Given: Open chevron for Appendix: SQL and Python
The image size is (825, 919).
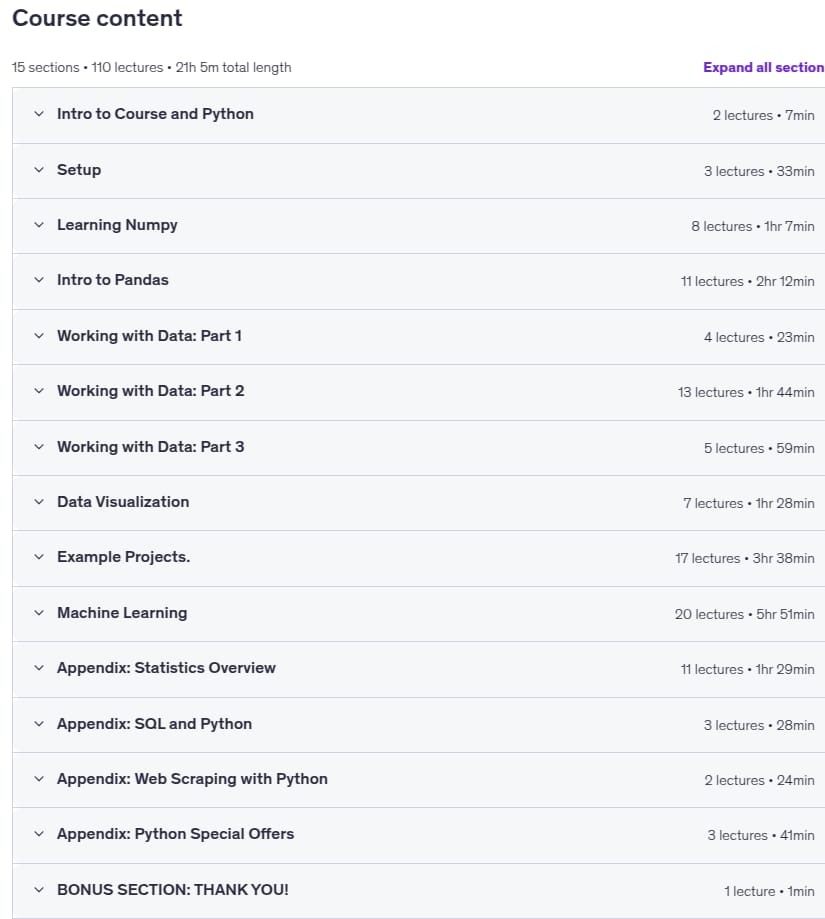Looking at the screenshot, I should (x=39, y=724).
